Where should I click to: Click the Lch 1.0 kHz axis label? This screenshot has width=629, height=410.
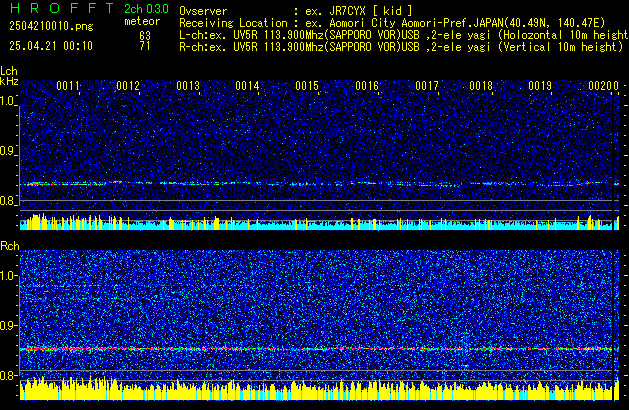7,101
